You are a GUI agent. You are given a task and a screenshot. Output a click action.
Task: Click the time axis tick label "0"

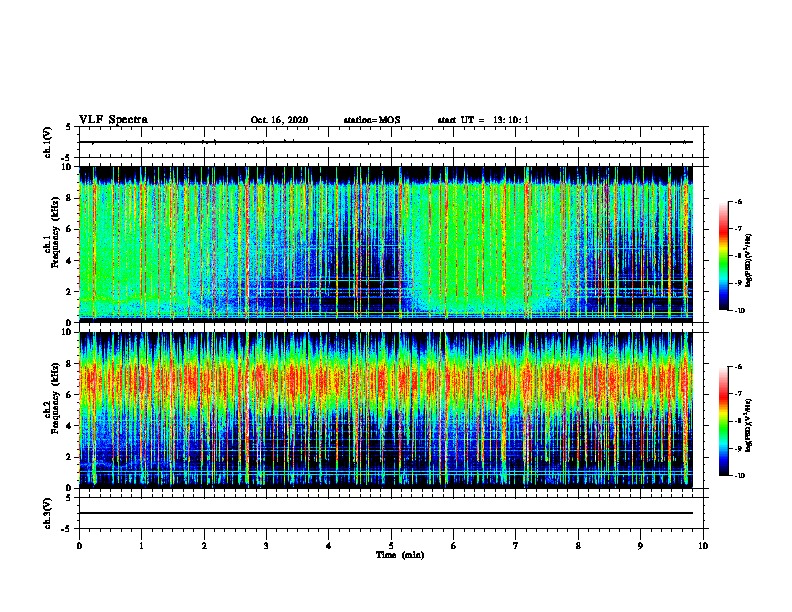point(79,546)
